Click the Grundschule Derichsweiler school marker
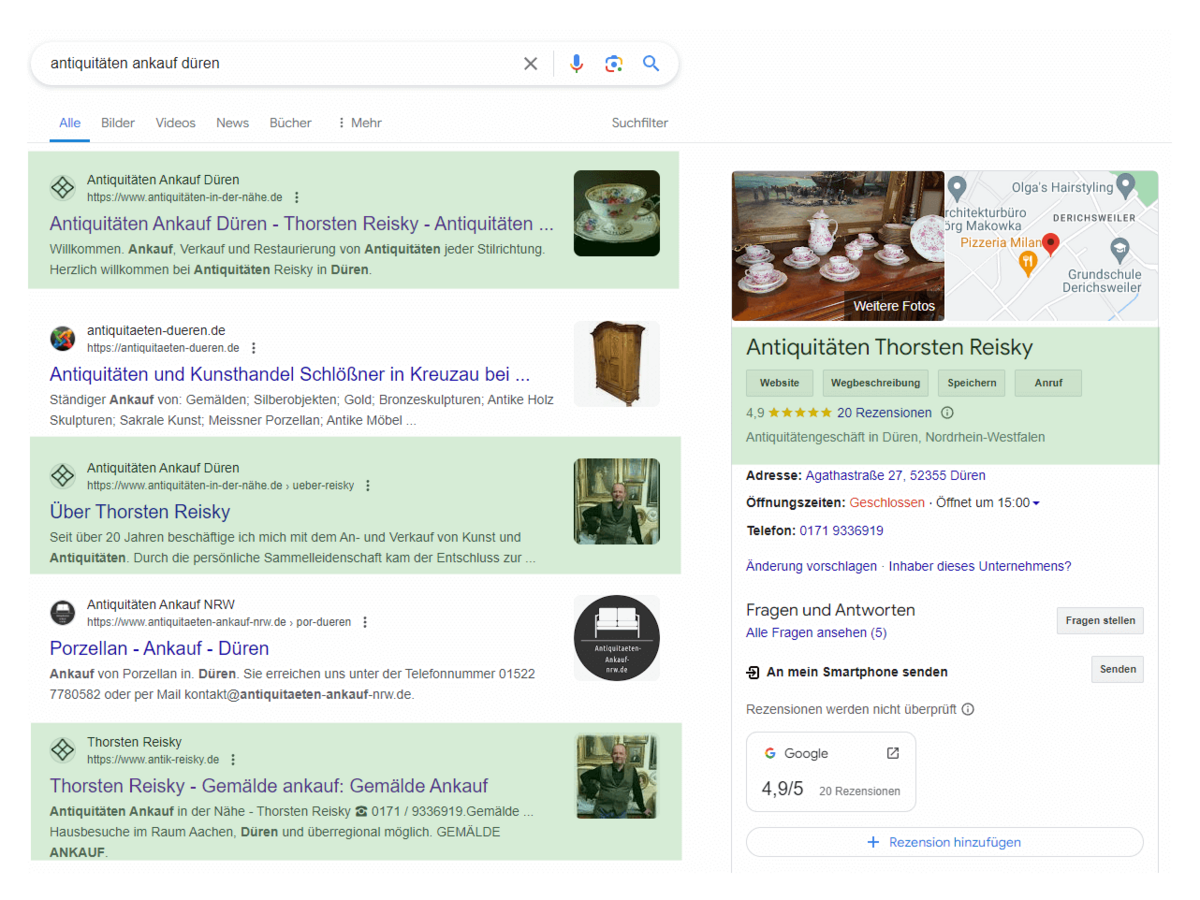Viewport: 1200px width, 900px height. tap(1119, 249)
